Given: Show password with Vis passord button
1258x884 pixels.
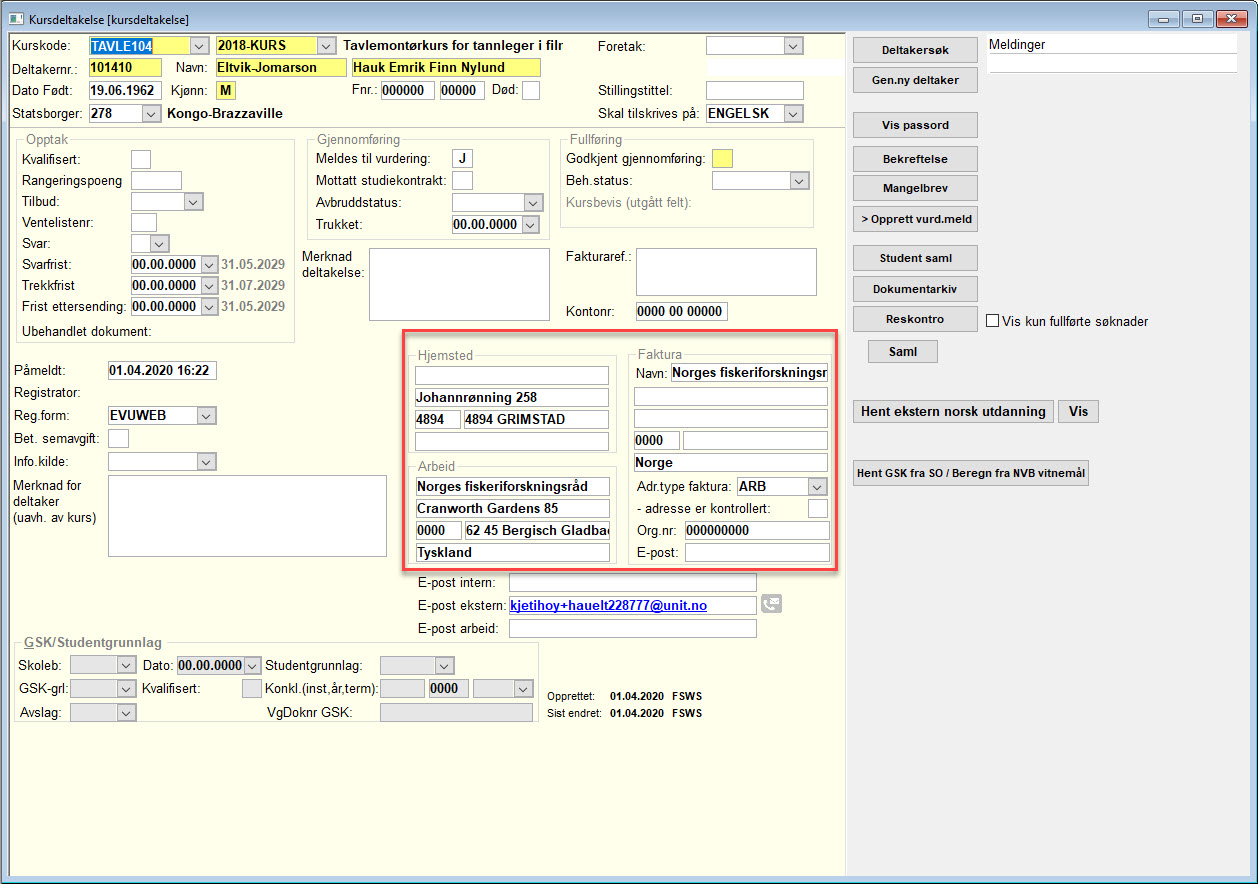Looking at the screenshot, I should click(915, 125).
